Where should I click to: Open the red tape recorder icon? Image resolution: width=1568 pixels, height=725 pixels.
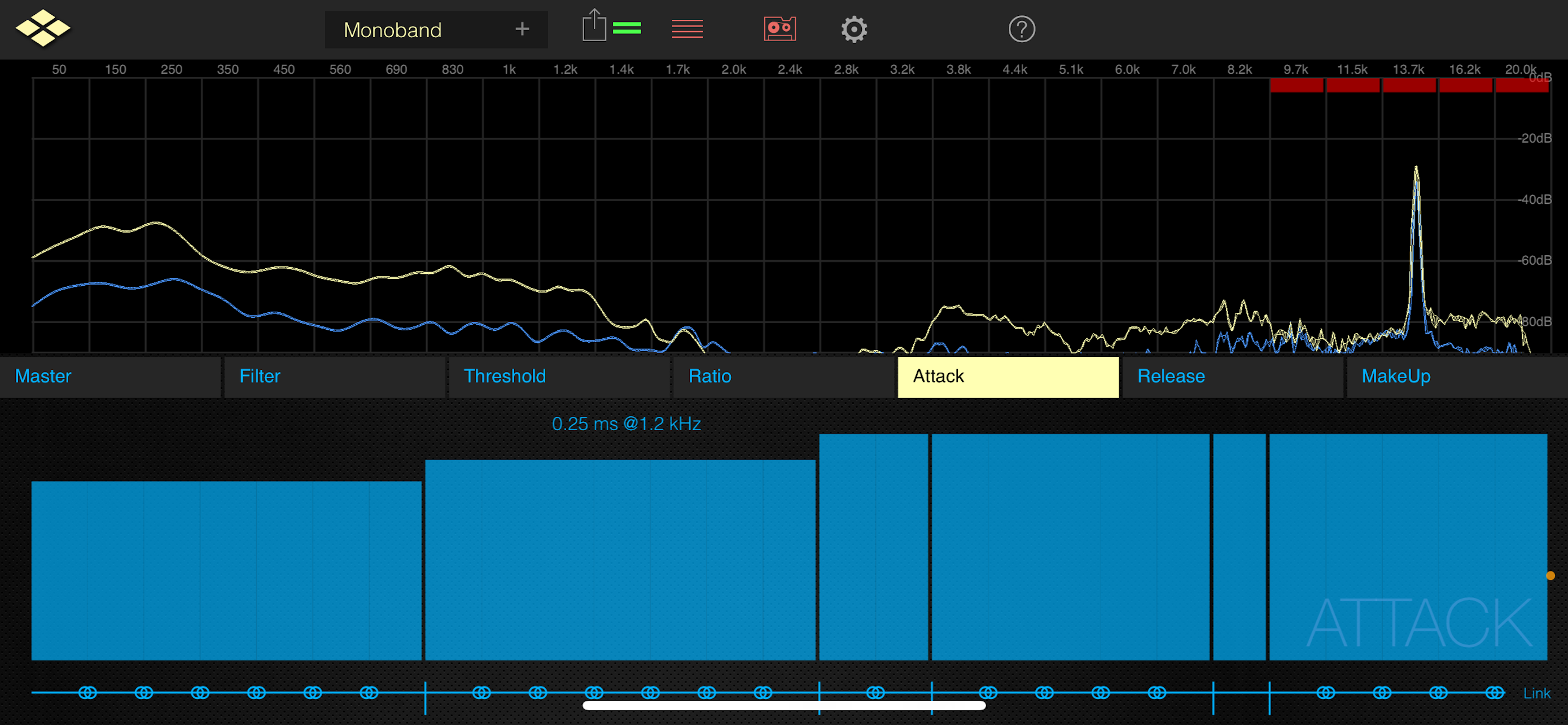(779, 29)
